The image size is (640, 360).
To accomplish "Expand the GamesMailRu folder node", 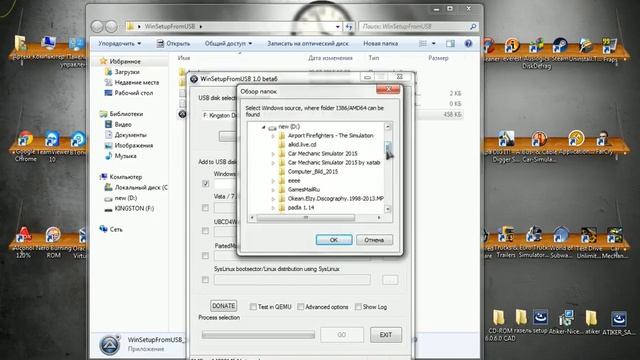I will 273,190.
